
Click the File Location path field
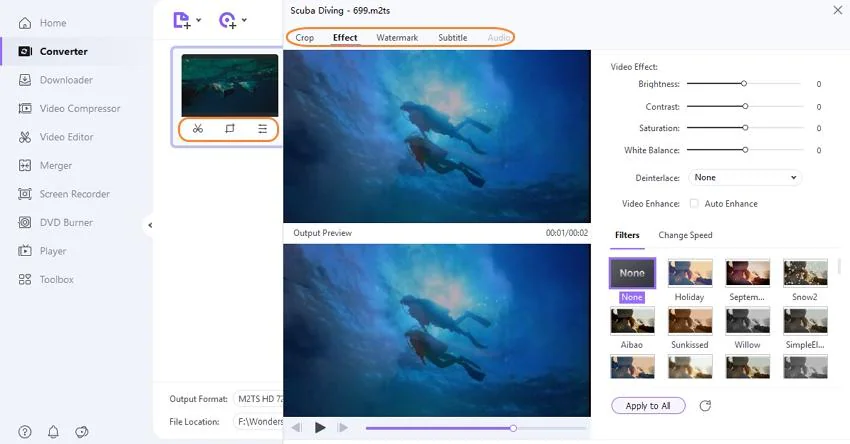point(259,421)
